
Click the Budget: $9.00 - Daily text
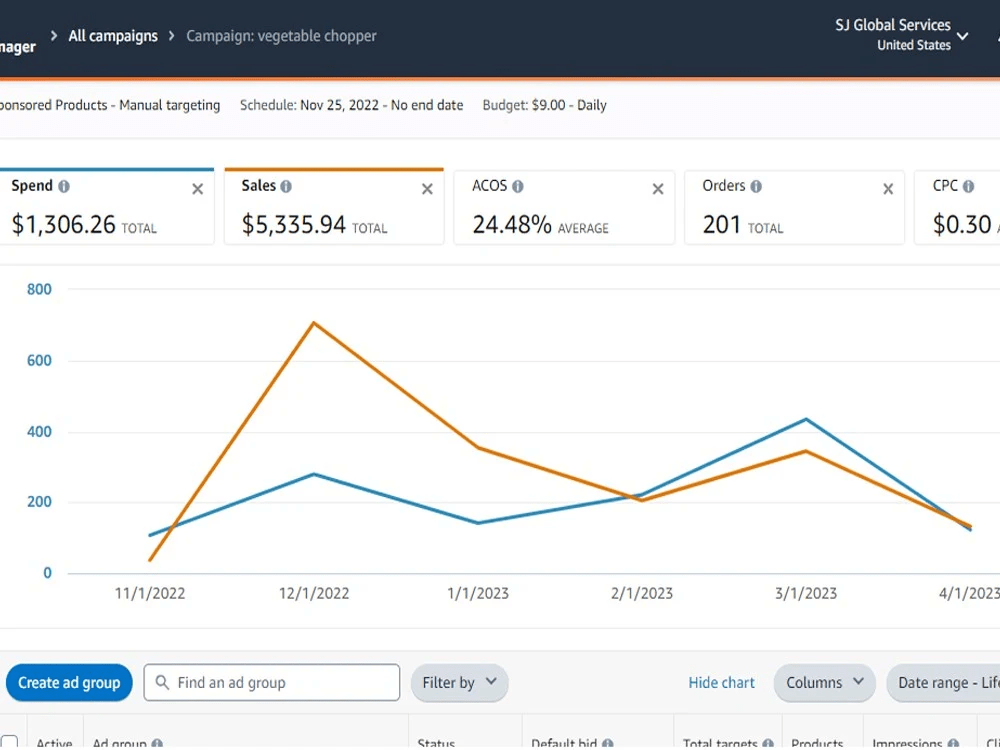544,105
